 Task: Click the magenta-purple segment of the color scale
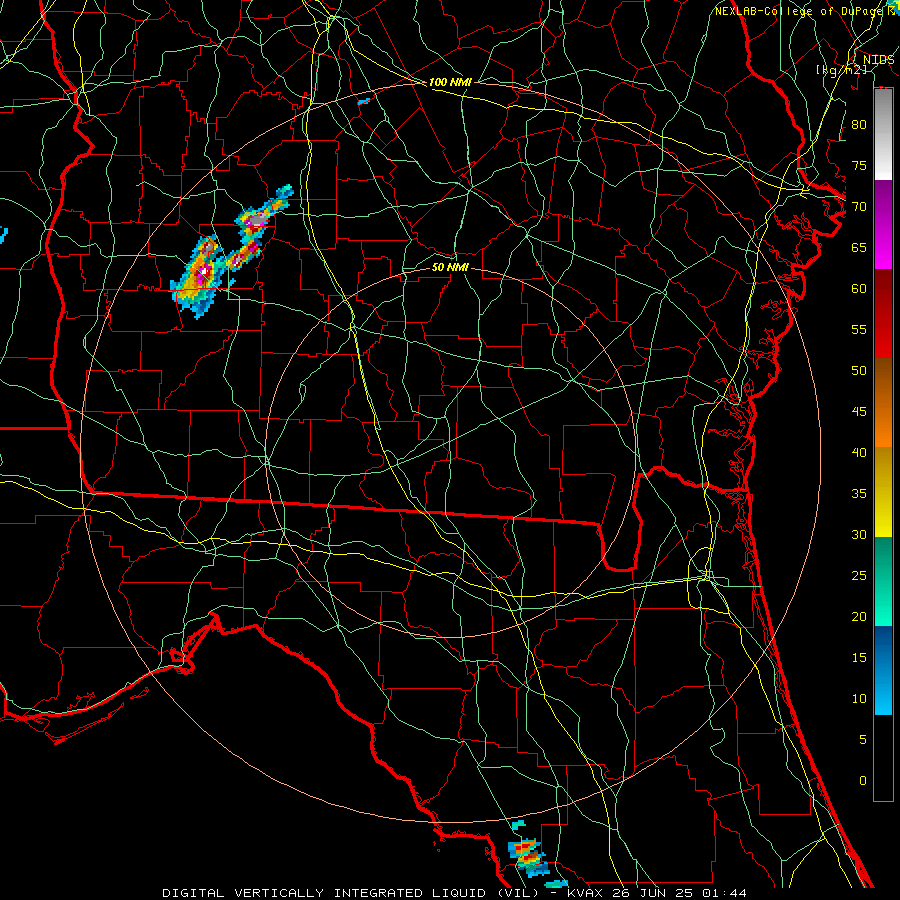pos(883,225)
